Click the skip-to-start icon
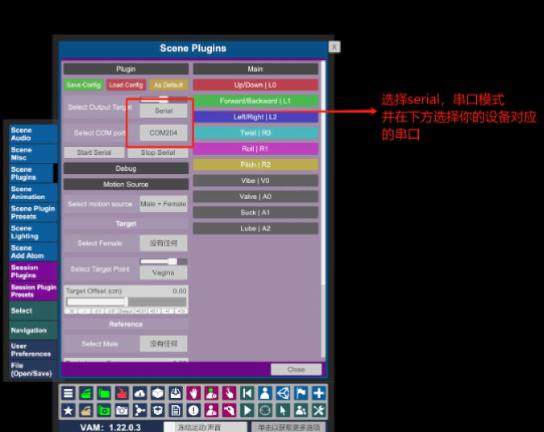 tap(247, 393)
